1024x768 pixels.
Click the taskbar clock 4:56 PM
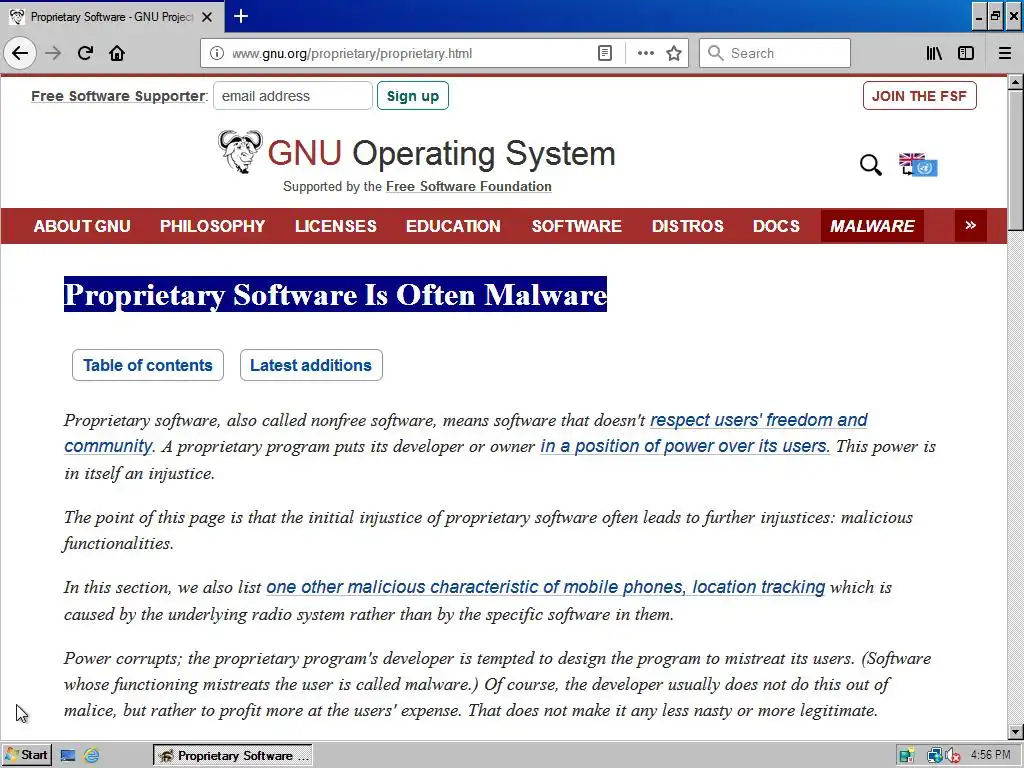pos(991,755)
